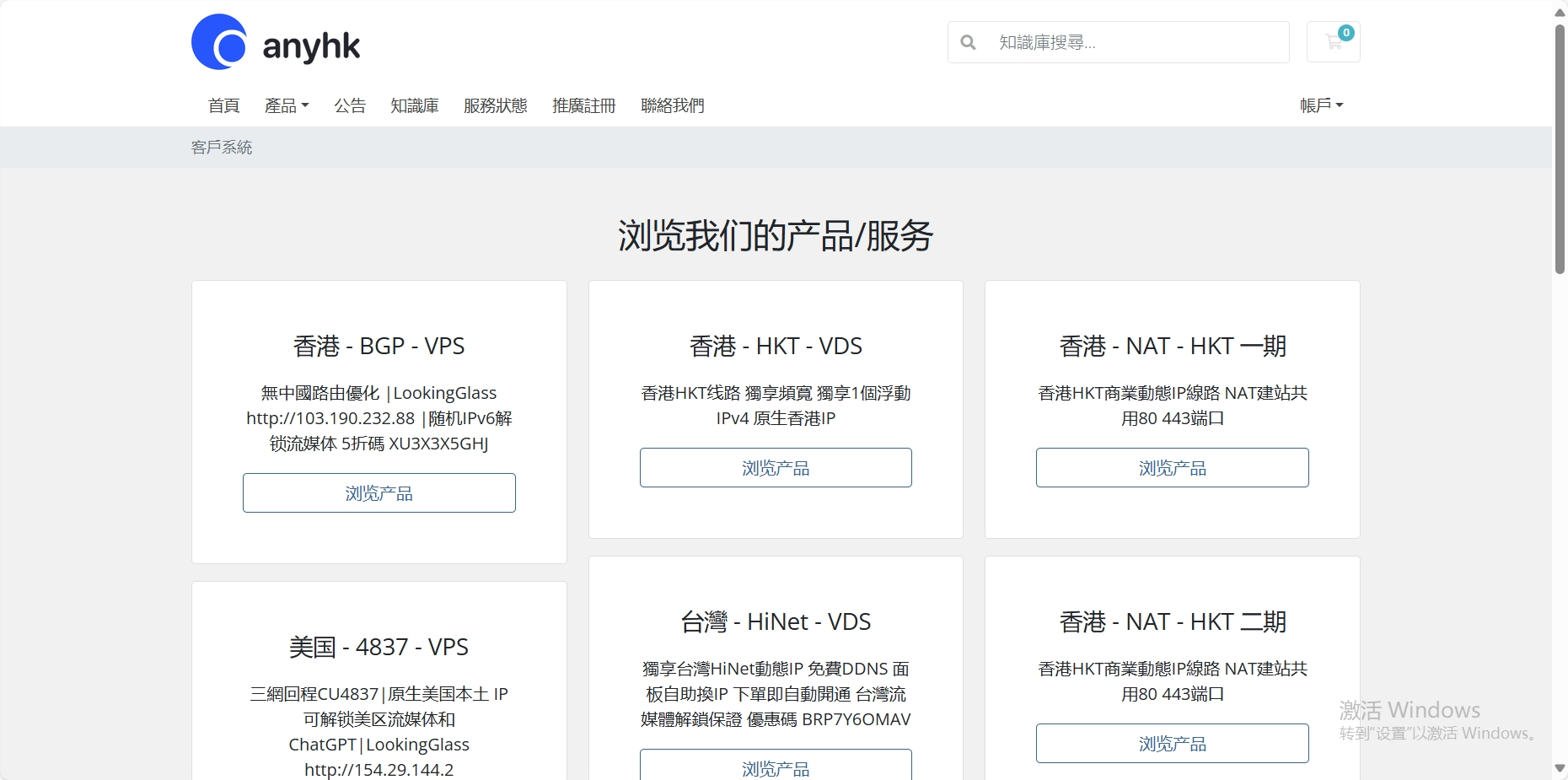This screenshot has width=1568, height=780.
Task: Open the 公告 page
Action: pyautogui.click(x=351, y=105)
